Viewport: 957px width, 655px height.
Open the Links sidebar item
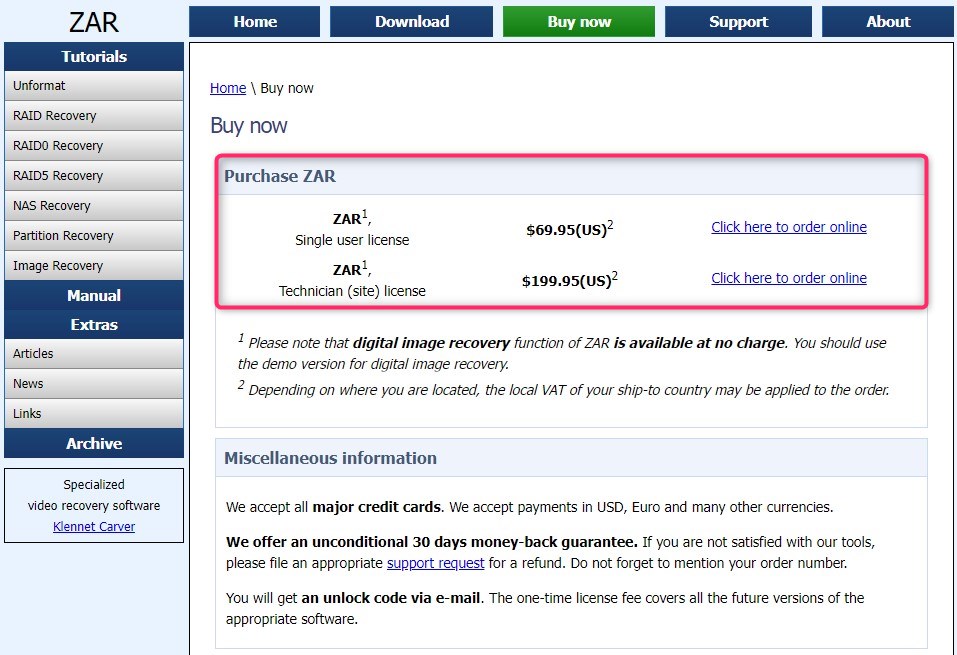[94, 413]
